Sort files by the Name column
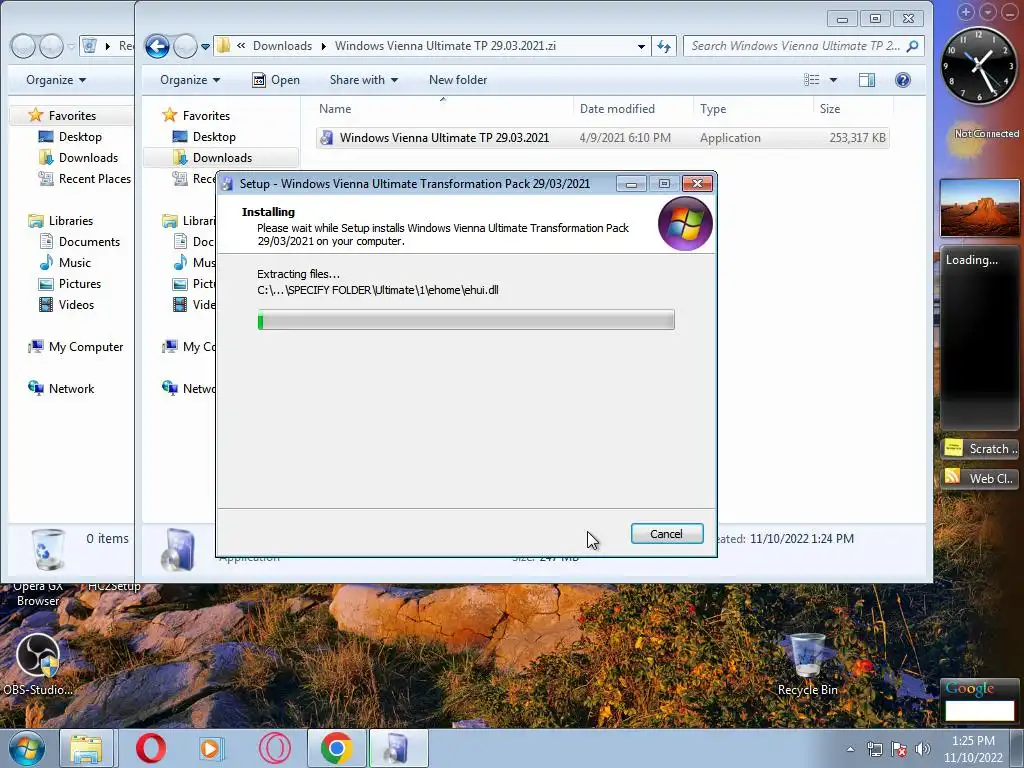Screen dimensions: 1024x768 tap(335, 109)
